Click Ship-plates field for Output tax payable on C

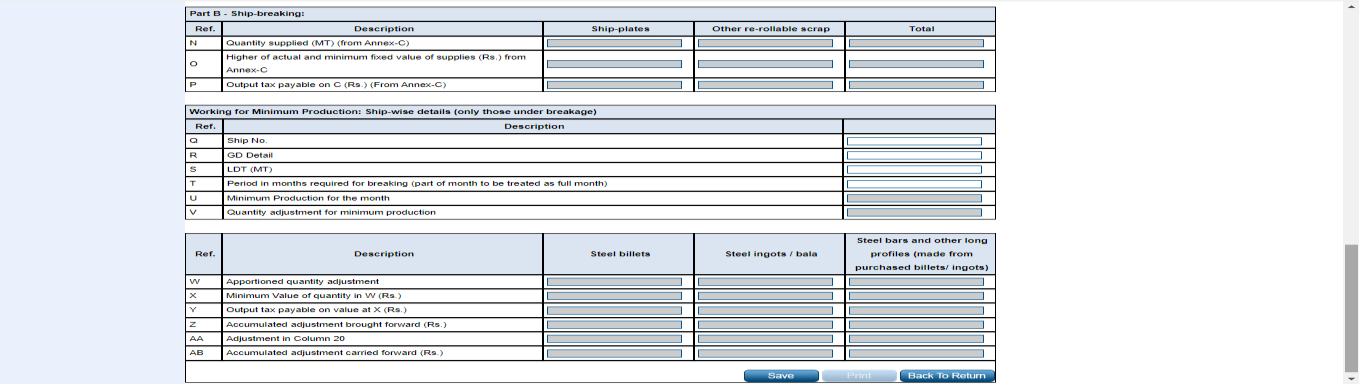[614, 85]
